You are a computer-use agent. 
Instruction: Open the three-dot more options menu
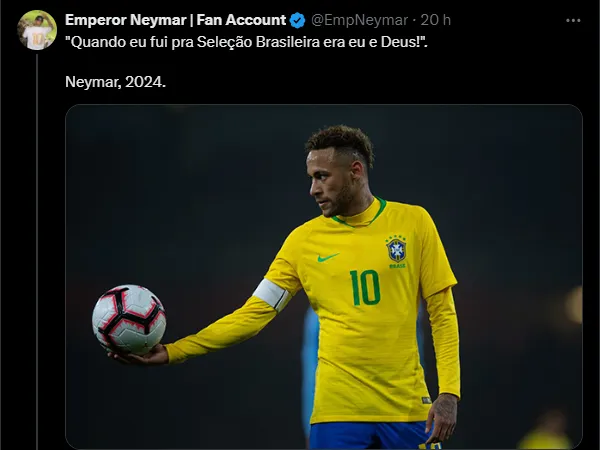click(x=573, y=20)
